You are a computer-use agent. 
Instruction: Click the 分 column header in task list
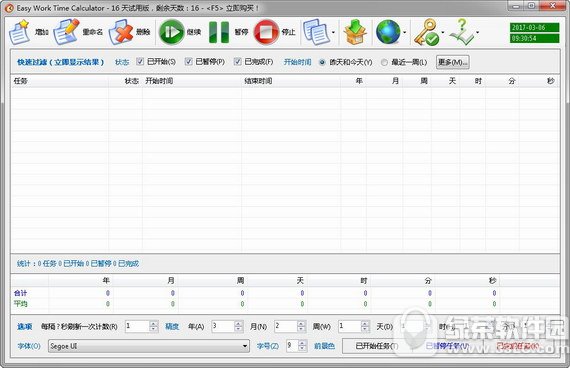[x=502, y=81]
